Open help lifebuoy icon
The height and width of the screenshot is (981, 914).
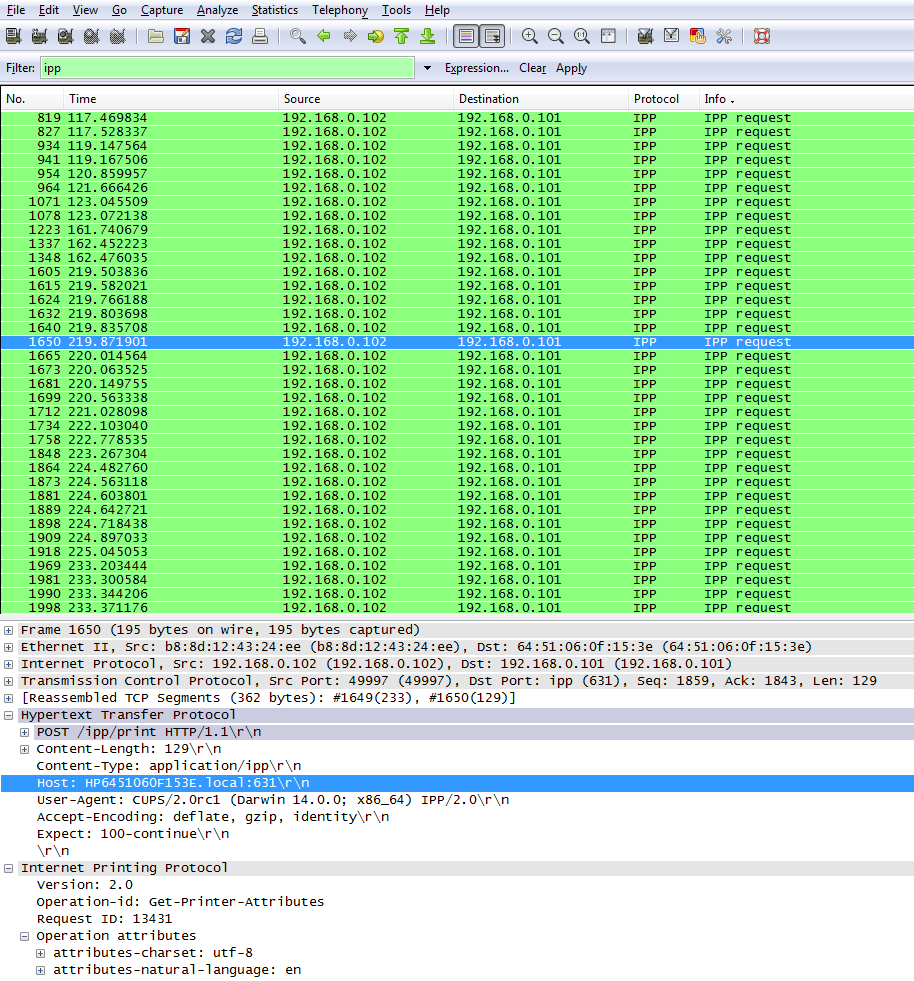click(761, 36)
